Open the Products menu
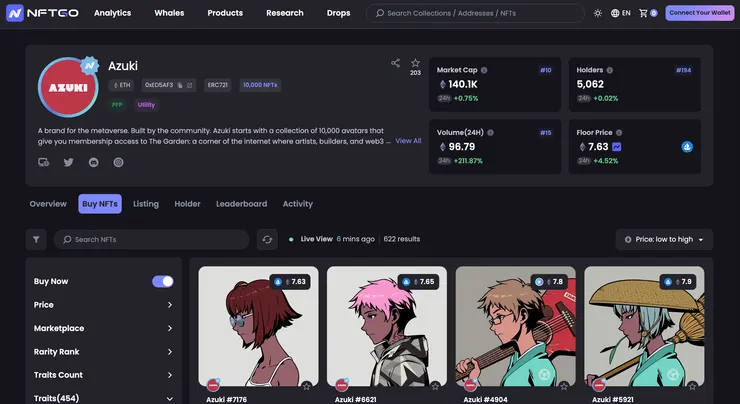Viewport: 740px width, 404px height. click(225, 13)
